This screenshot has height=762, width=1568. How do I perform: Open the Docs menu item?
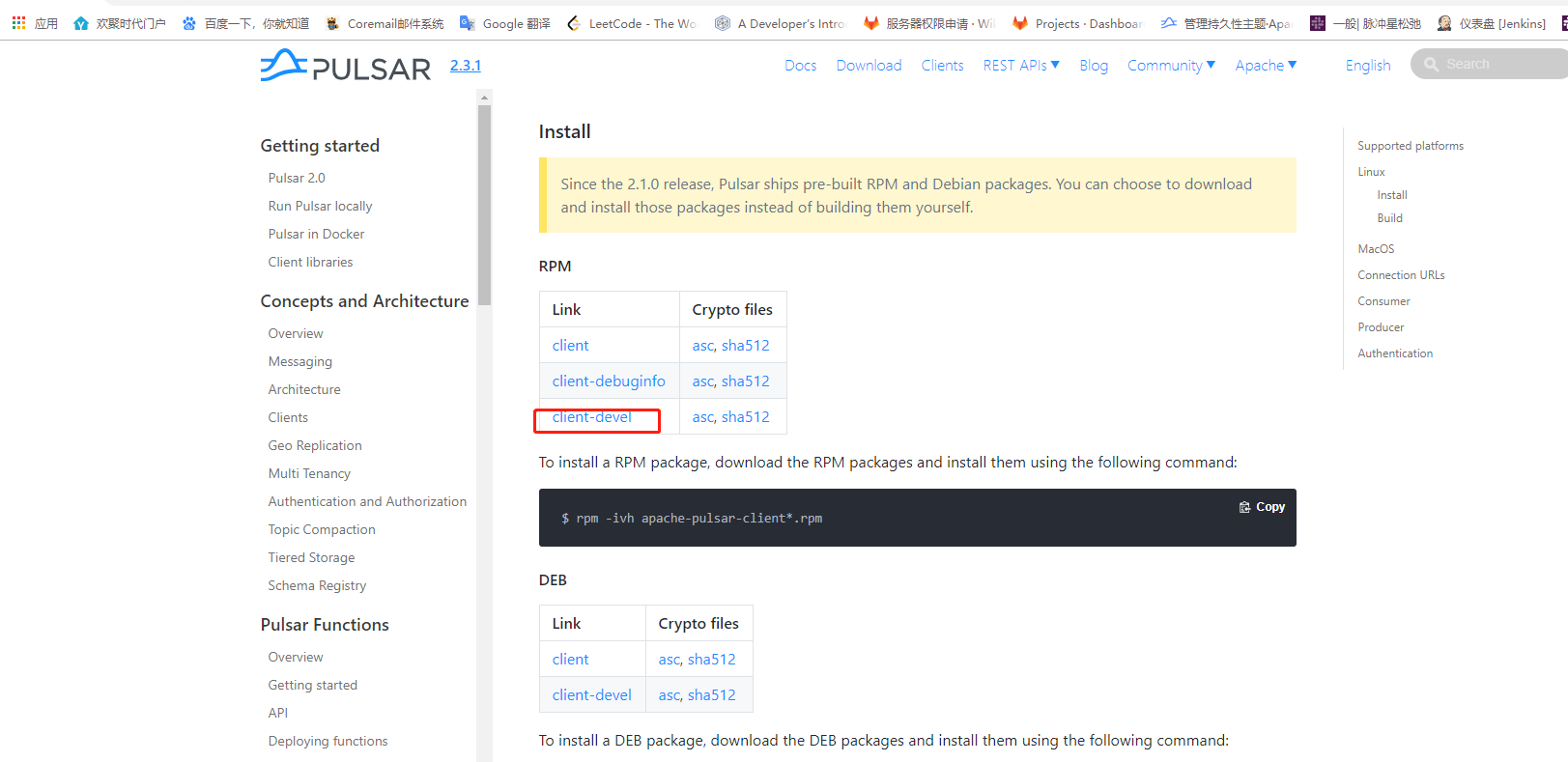(800, 66)
